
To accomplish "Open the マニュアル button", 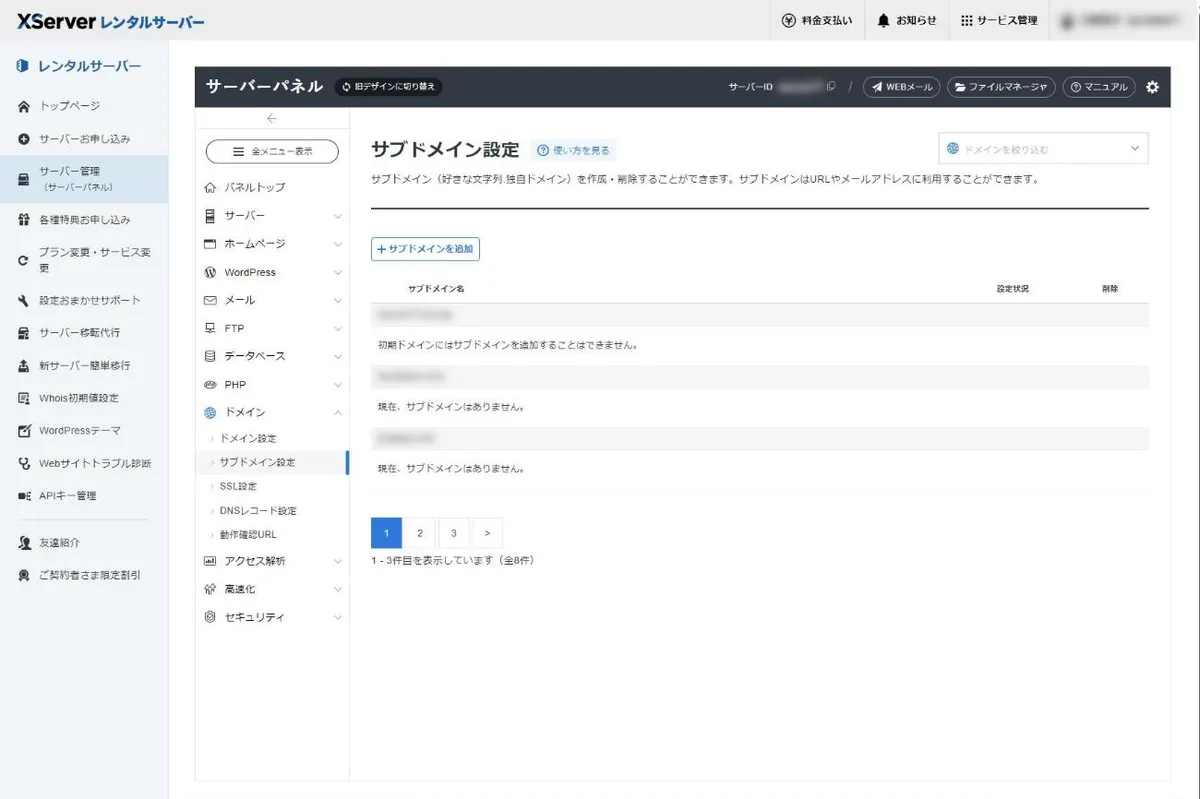I will (1099, 87).
